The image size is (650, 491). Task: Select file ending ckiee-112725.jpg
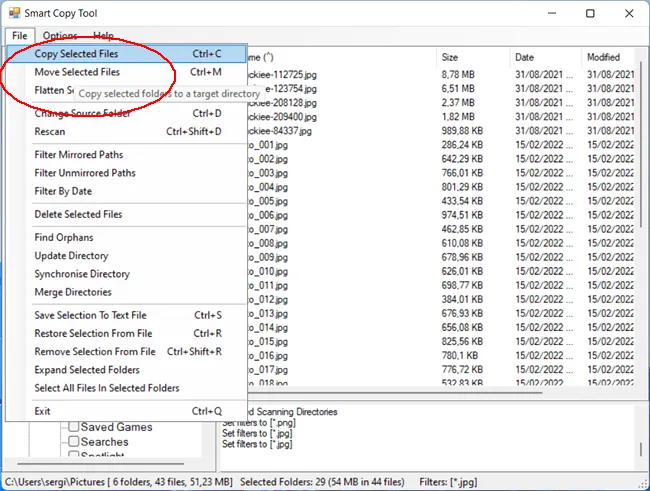coord(282,75)
